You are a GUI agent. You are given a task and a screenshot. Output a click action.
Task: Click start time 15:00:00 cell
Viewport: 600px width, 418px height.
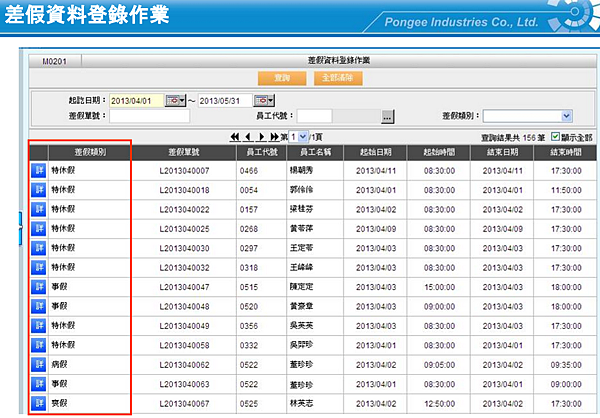(439, 287)
